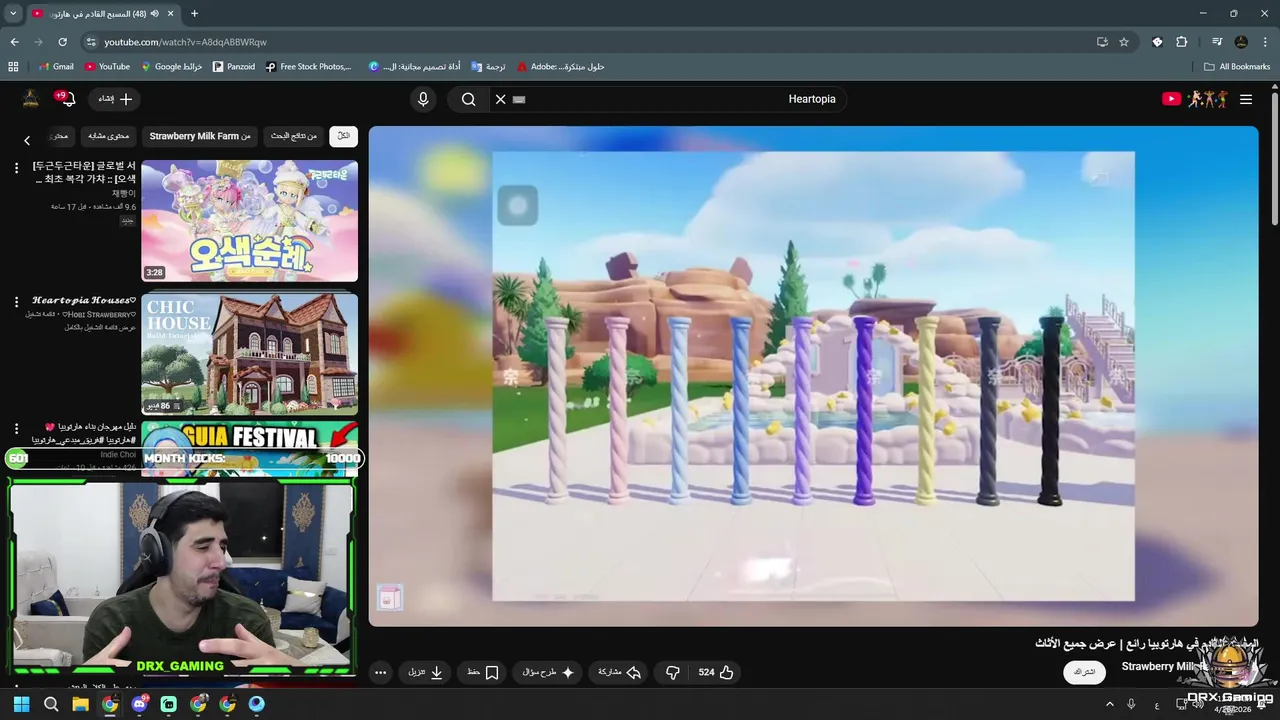Open Chrome apps grid in bookmarks bar
The image size is (1280, 720).
click(x=13, y=67)
